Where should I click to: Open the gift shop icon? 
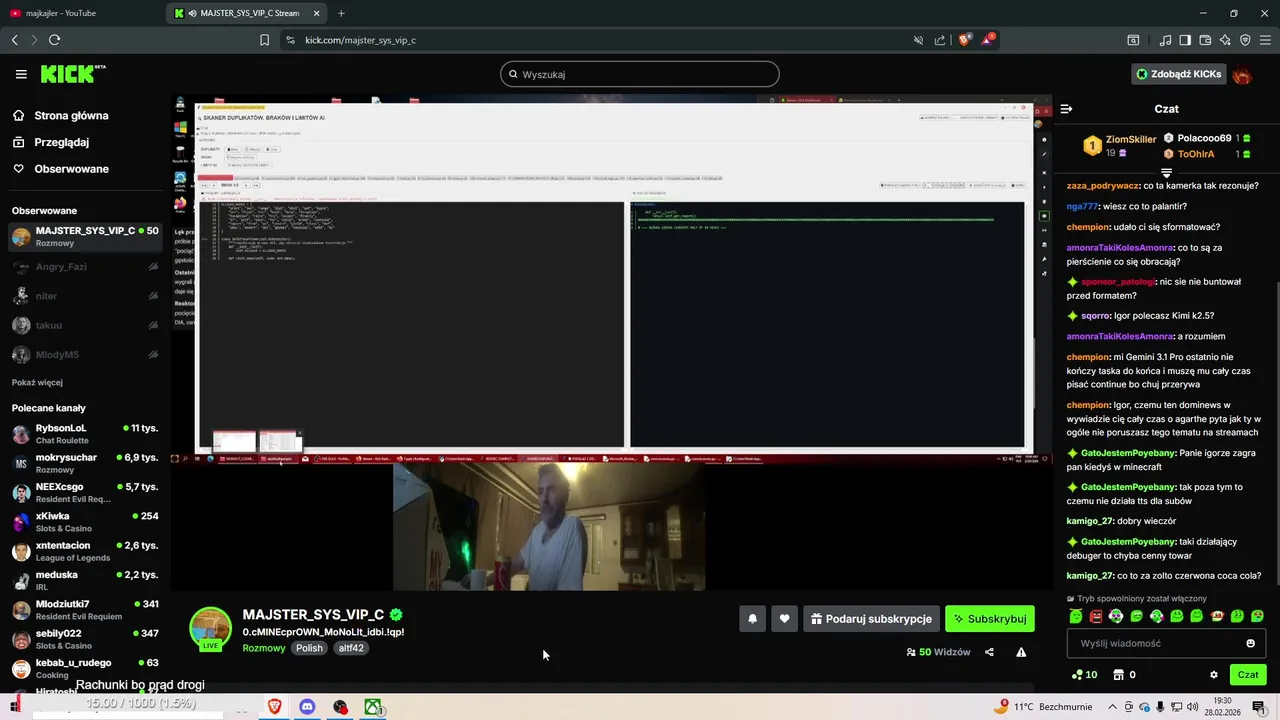click(x=1119, y=675)
